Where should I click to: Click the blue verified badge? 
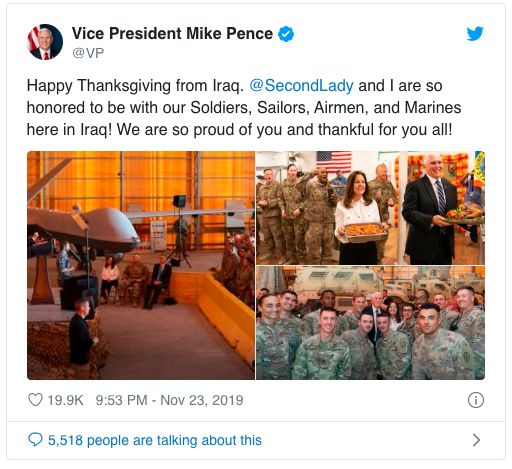point(286,34)
